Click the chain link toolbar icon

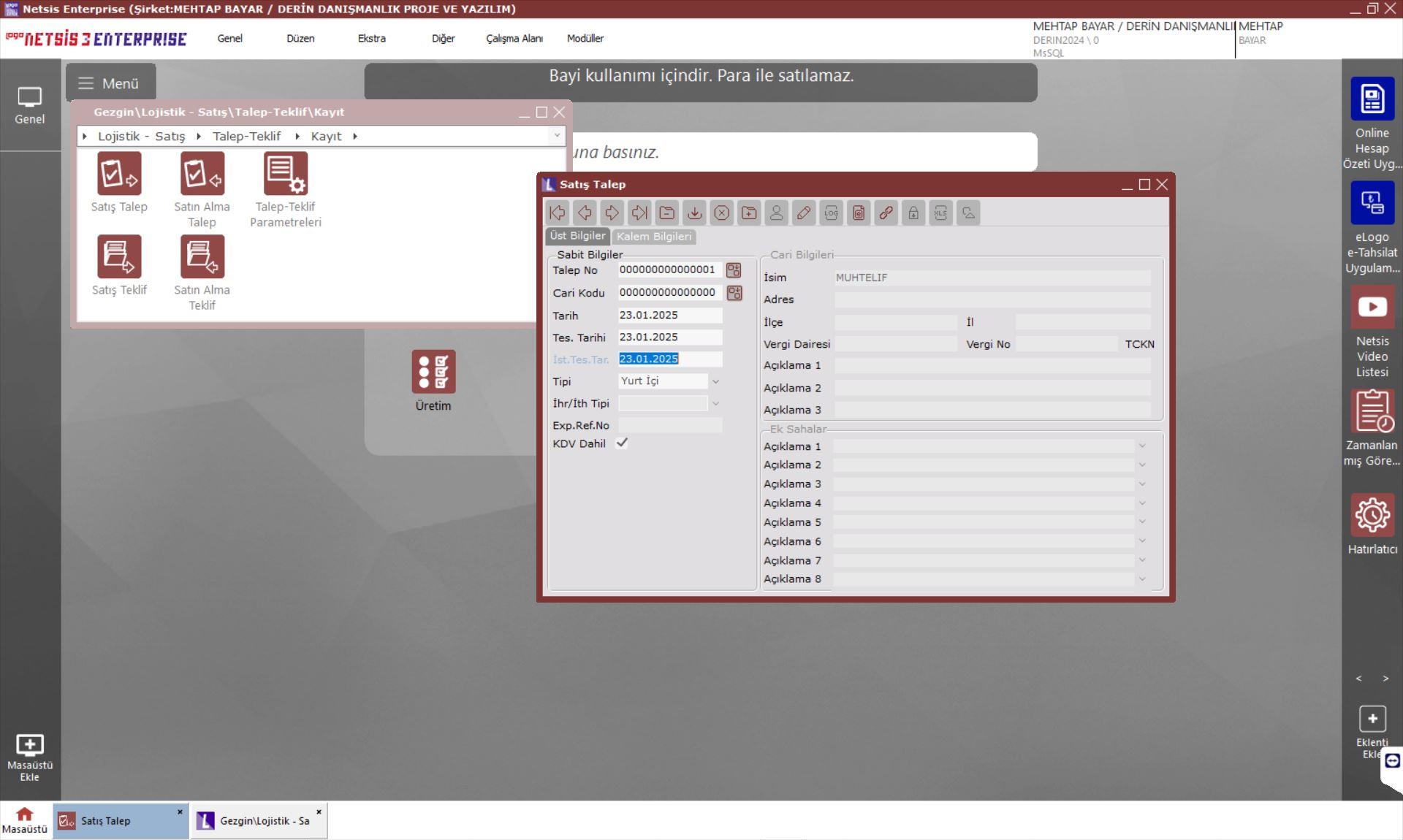tap(886, 213)
